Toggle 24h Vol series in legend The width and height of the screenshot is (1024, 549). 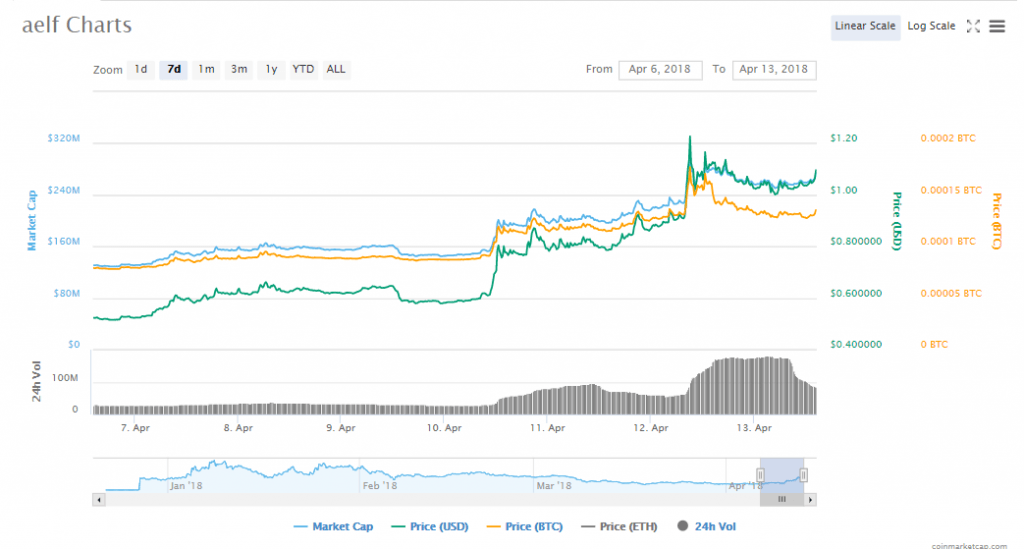coord(707,526)
